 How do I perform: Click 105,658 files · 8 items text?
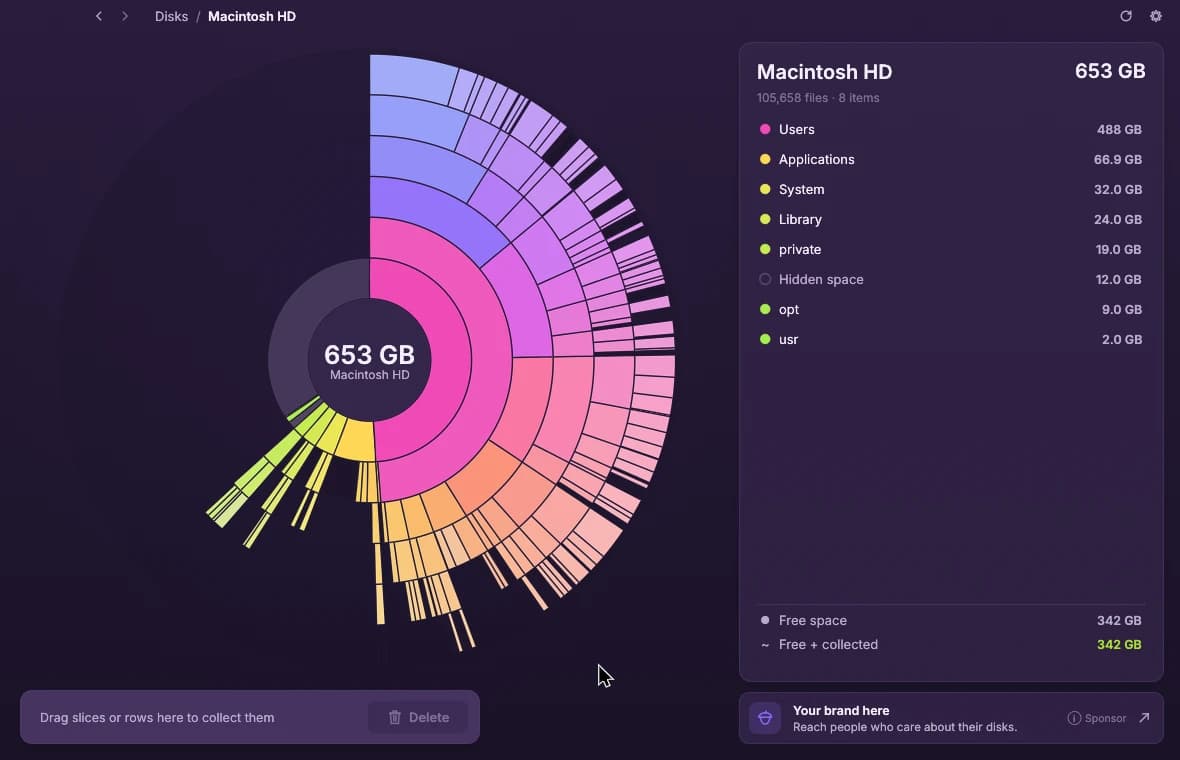click(818, 98)
